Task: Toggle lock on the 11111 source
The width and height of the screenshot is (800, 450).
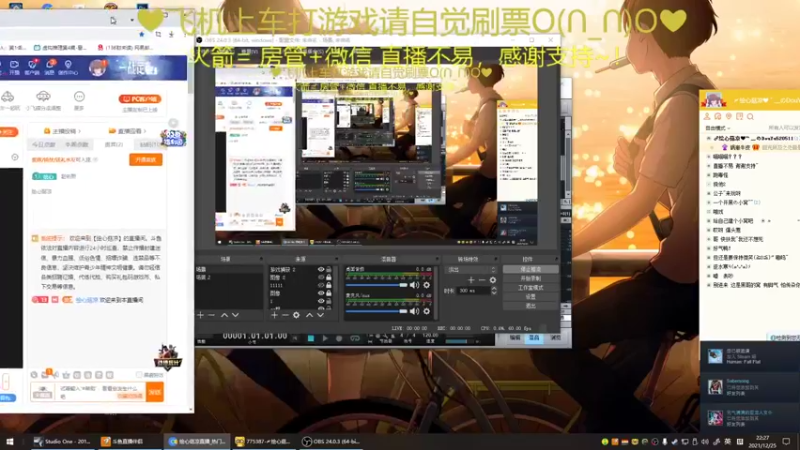Action: [x=329, y=286]
